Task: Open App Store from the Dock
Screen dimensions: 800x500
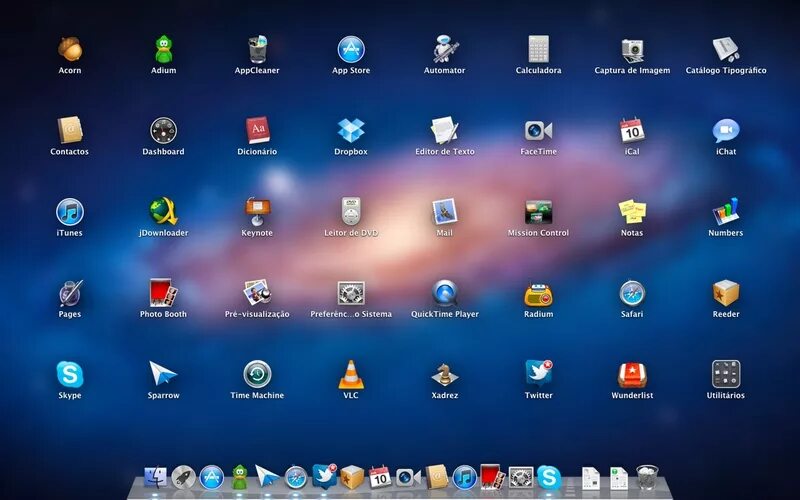Action: 212,478
